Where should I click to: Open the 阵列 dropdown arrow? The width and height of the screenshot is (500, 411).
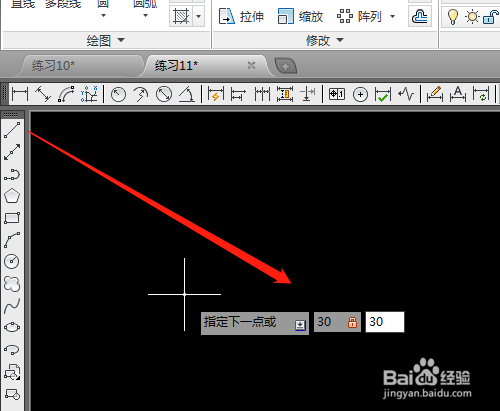[x=393, y=16]
